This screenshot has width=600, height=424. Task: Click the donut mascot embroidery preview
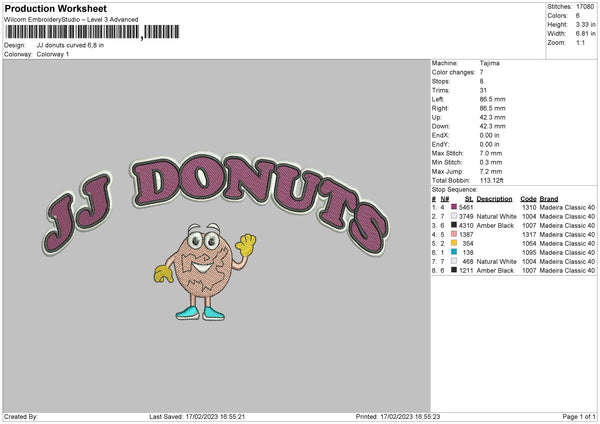(205, 272)
